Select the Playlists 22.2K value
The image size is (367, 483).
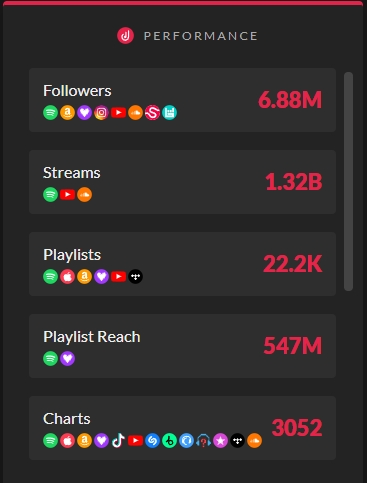(293, 264)
